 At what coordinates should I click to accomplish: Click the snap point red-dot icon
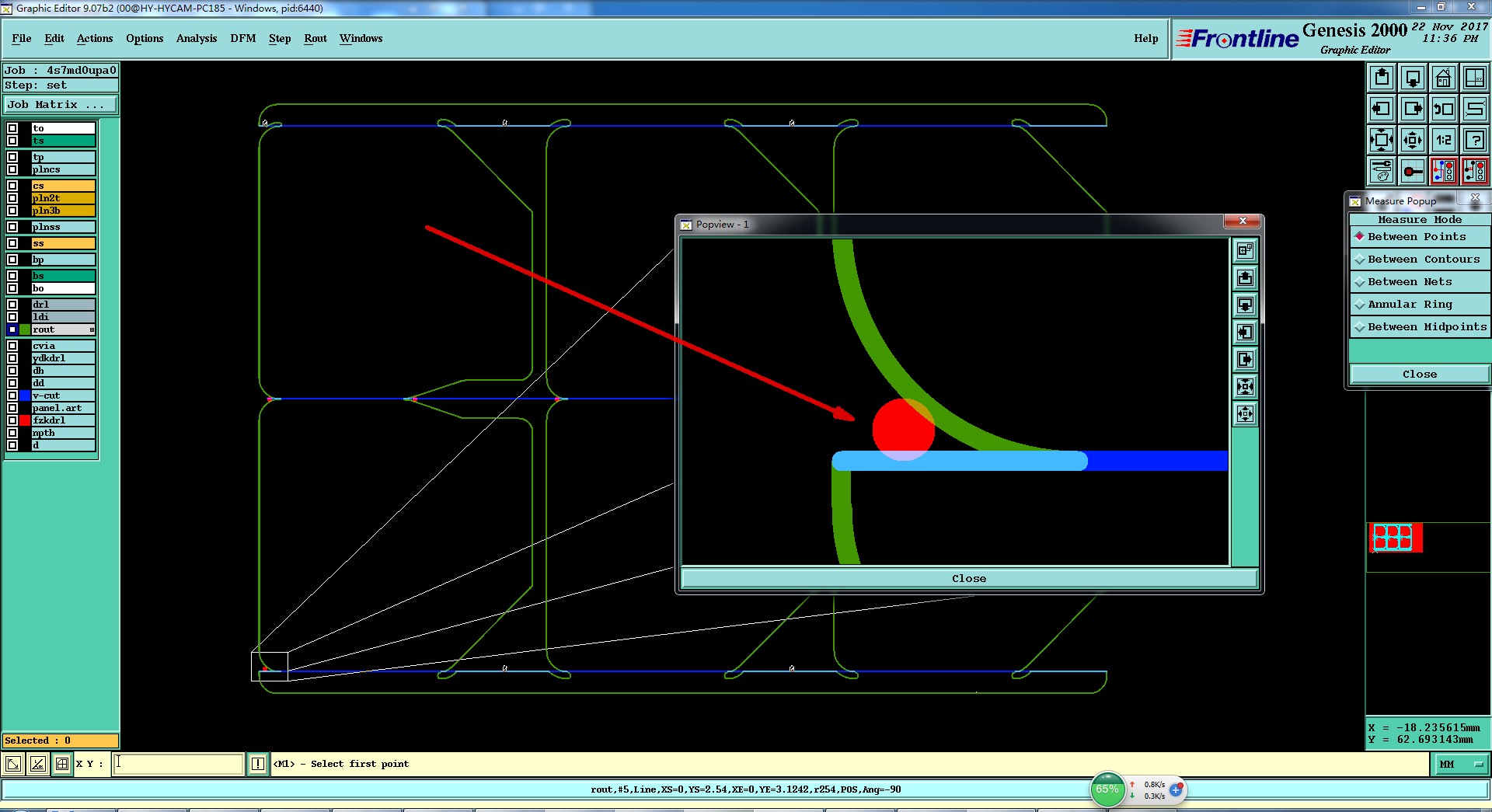point(1413,171)
